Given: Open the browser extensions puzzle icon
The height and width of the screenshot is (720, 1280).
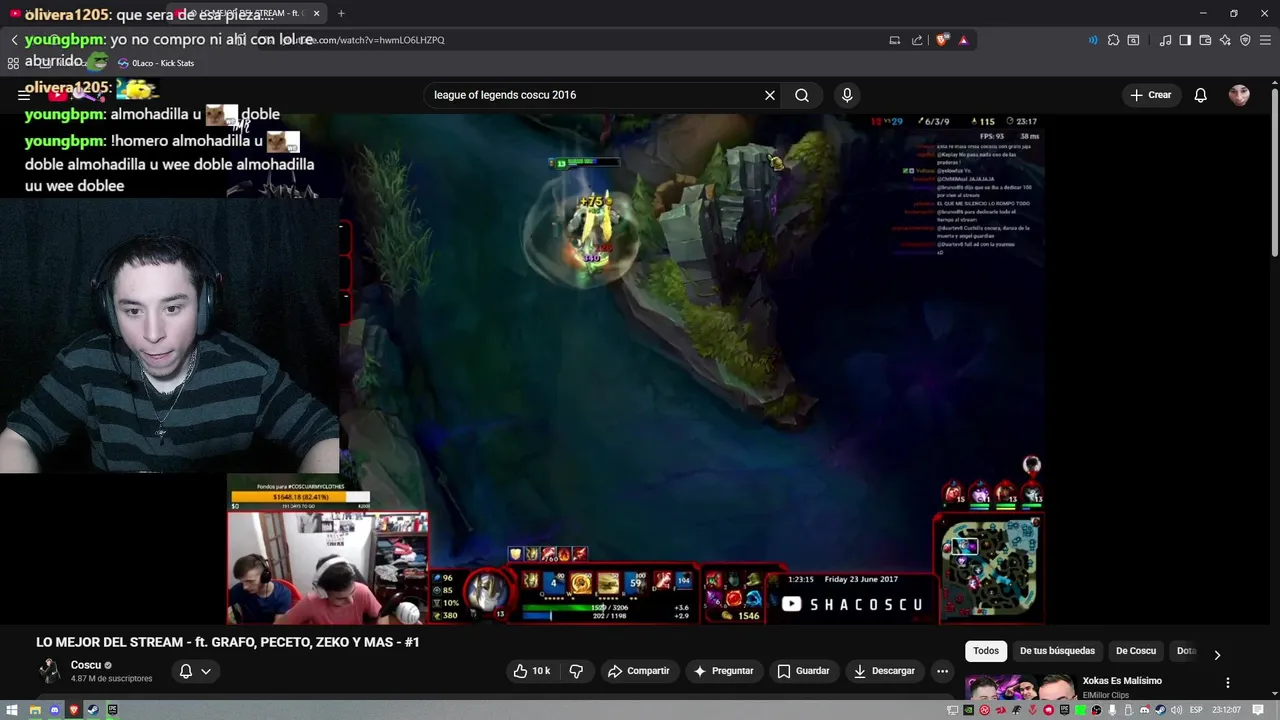Looking at the screenshot, I should pos(1113,40).
